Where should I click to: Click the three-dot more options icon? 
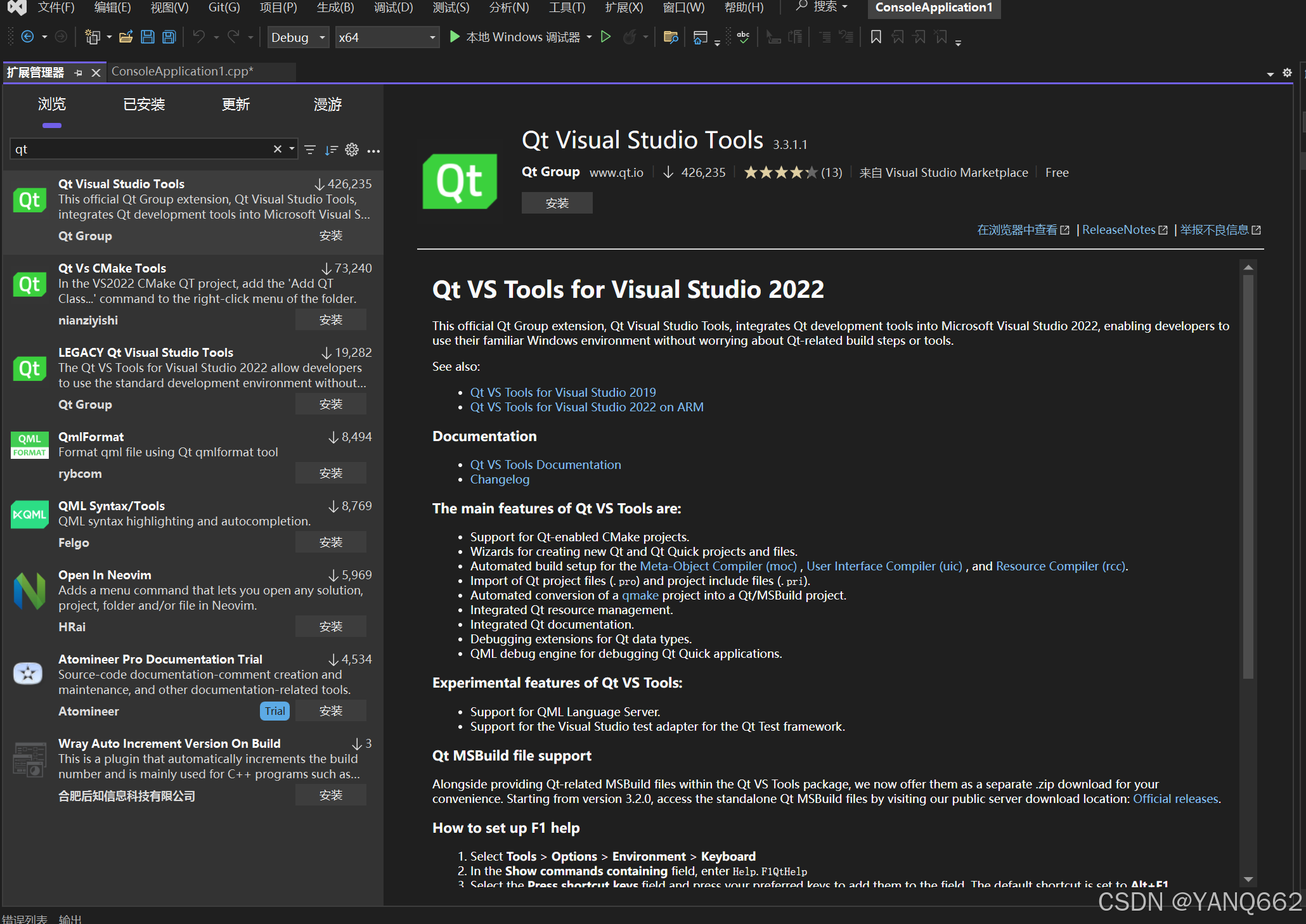tap(373, 151)
